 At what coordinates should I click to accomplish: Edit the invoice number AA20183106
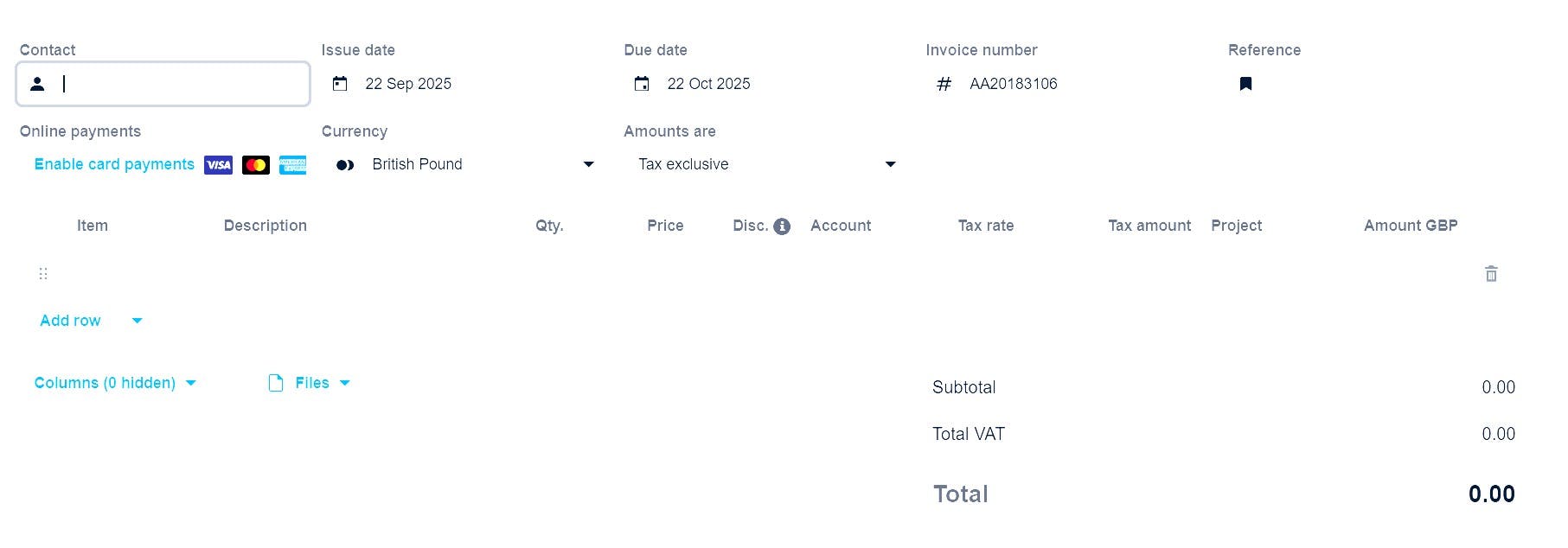pyautogui.click(x=1013, y=84)
